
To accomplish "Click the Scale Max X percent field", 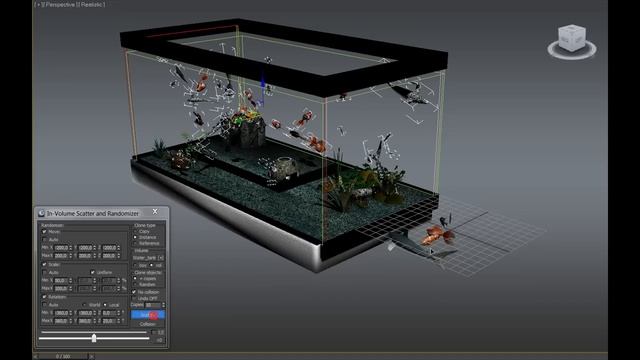I will click(61, 289).
